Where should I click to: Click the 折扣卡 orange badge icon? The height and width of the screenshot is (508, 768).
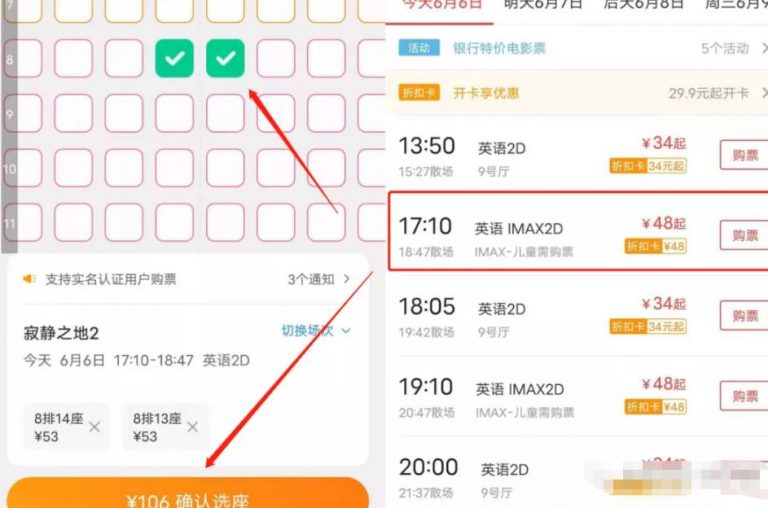click(x=419, y=93)
